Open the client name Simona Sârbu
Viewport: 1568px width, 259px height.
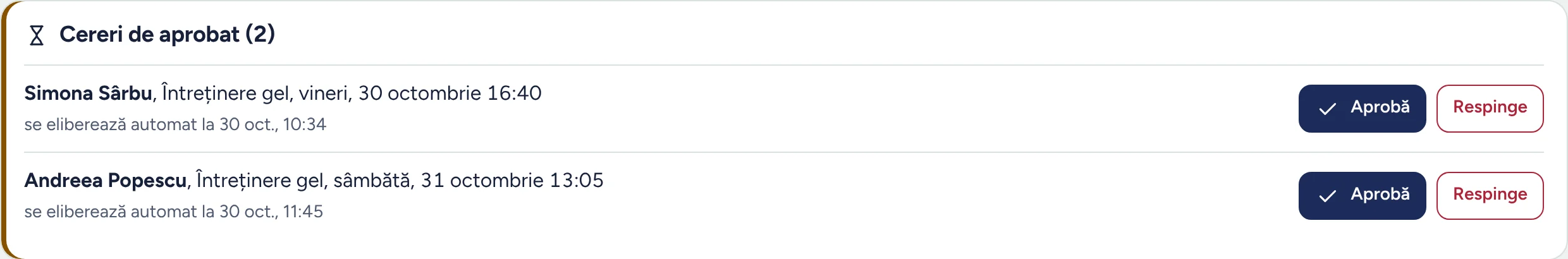(88, 93)
